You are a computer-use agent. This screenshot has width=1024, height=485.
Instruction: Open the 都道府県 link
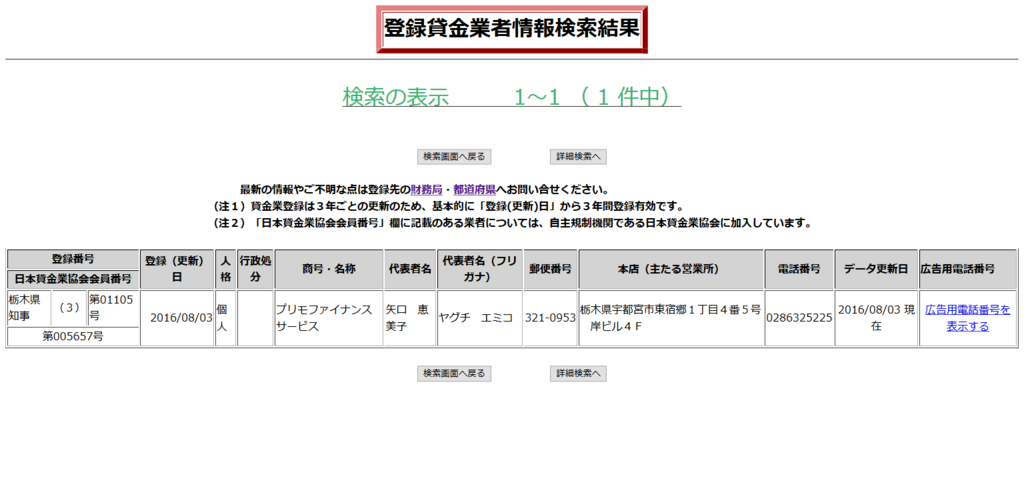474,191
